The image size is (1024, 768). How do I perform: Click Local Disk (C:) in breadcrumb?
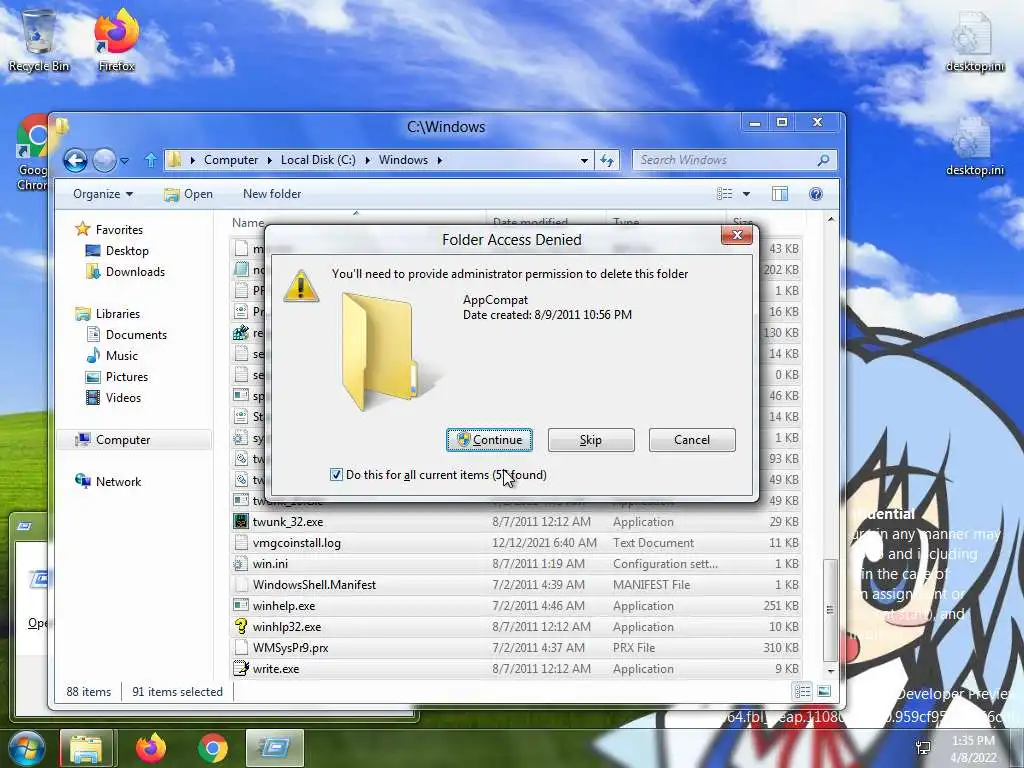pos(318,160)
